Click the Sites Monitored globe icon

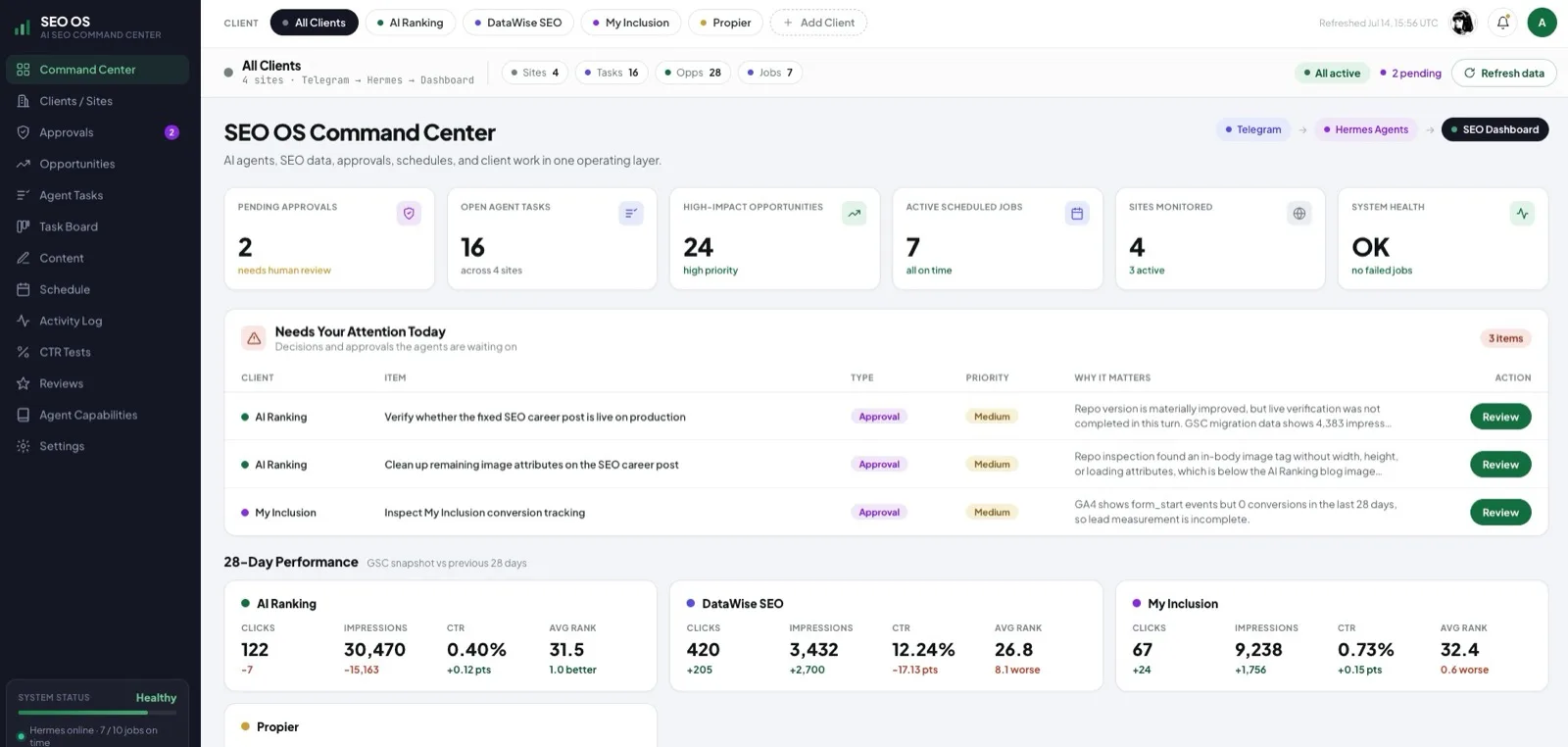[1299, 213]
